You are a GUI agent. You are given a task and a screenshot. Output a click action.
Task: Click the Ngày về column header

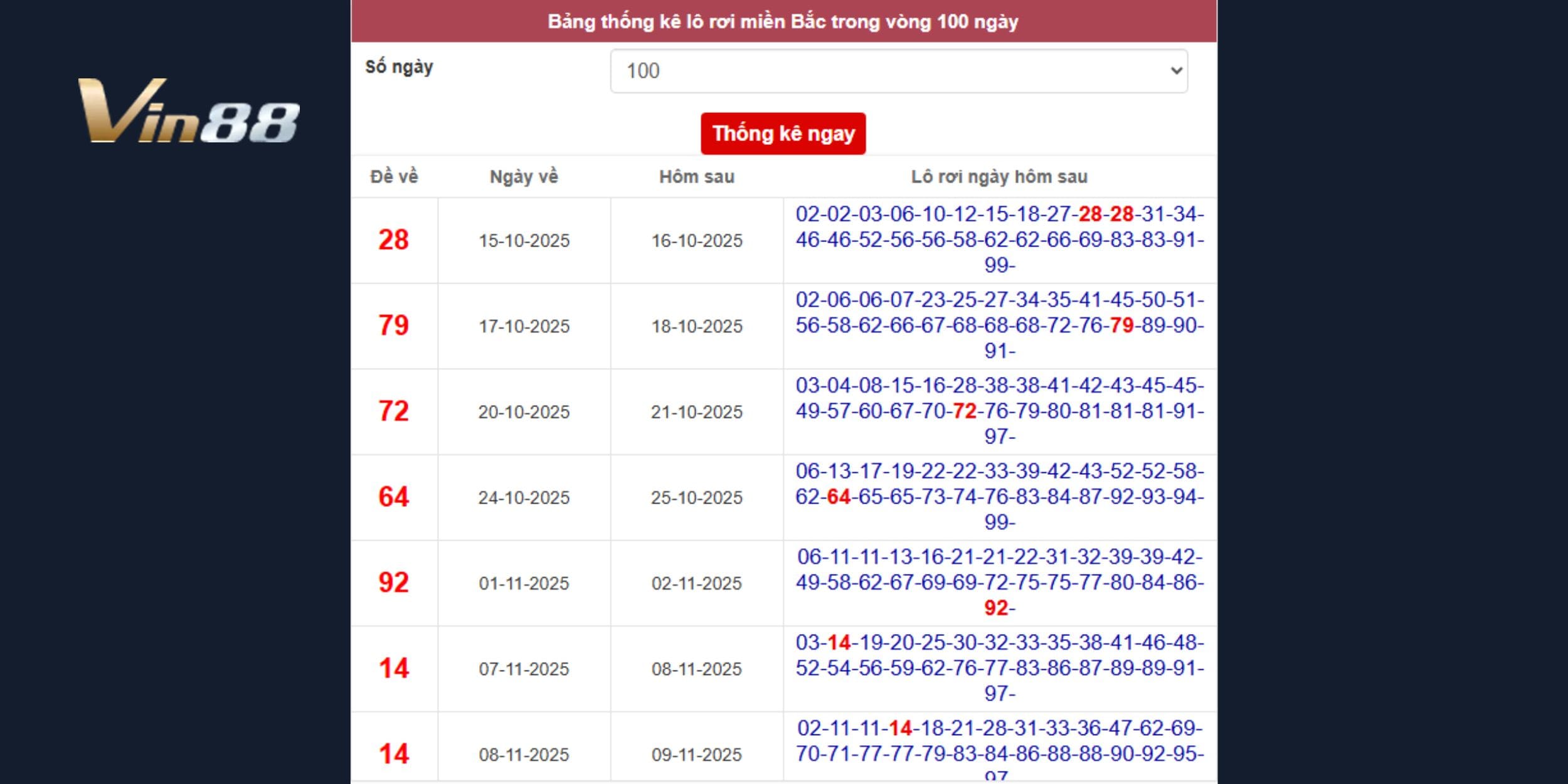[524, 177]
